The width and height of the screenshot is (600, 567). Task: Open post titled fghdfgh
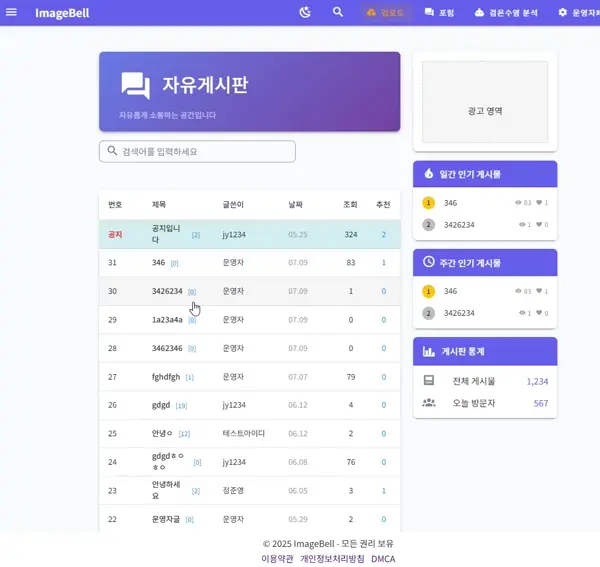pos(166,377)
